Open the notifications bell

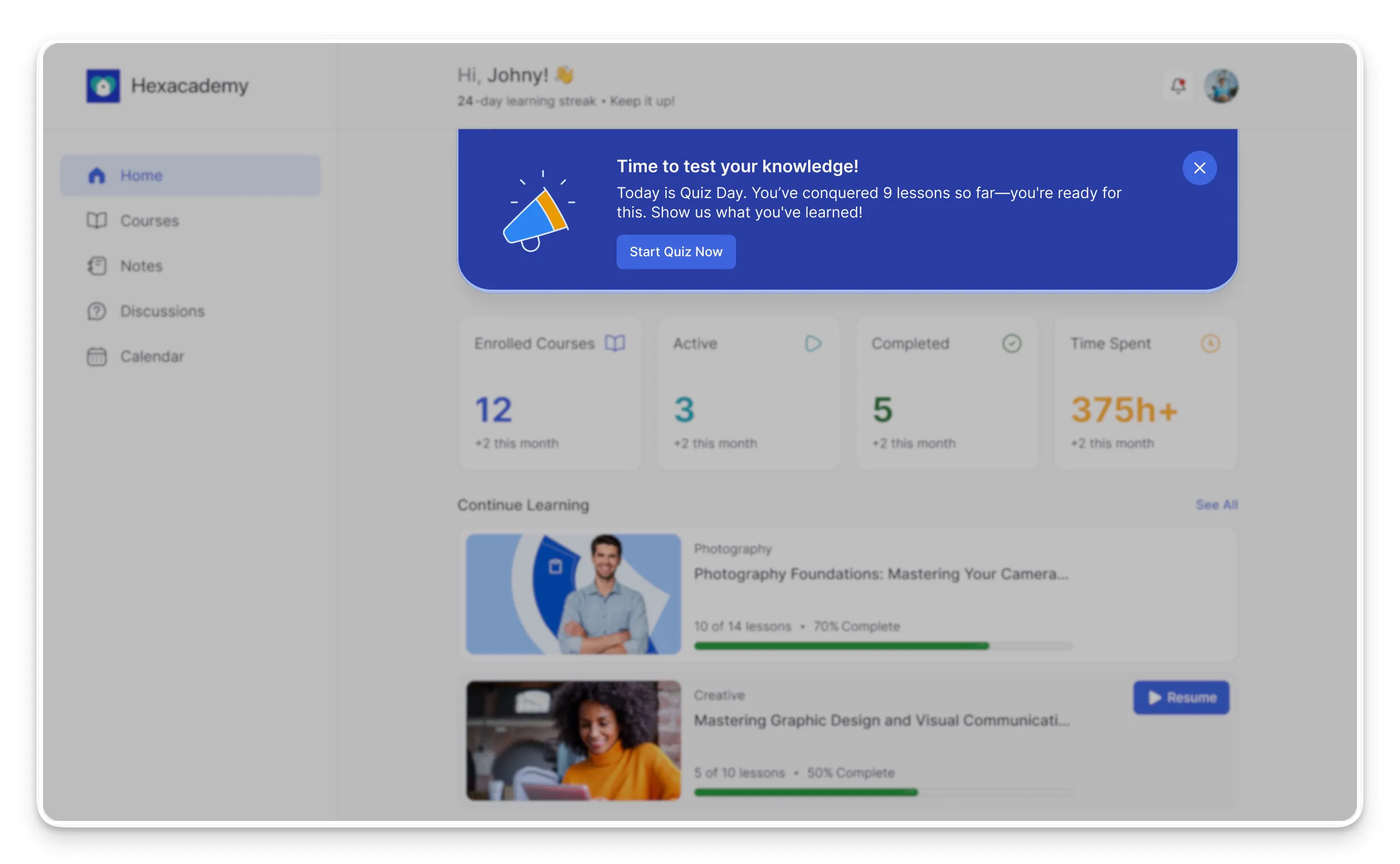pyautogui.click(x=1178, y=86)
